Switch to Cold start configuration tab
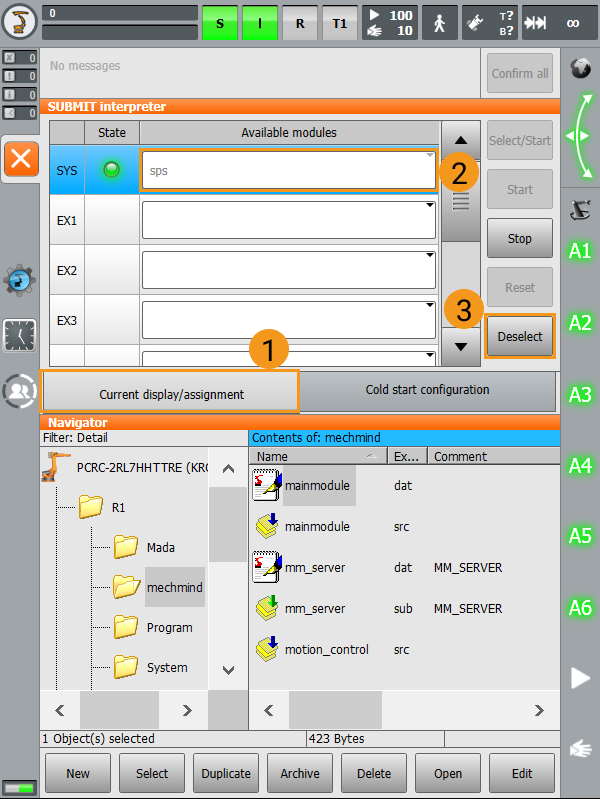Image resolution: width=600 pixels, height=799 pixels. pos(427,391)
